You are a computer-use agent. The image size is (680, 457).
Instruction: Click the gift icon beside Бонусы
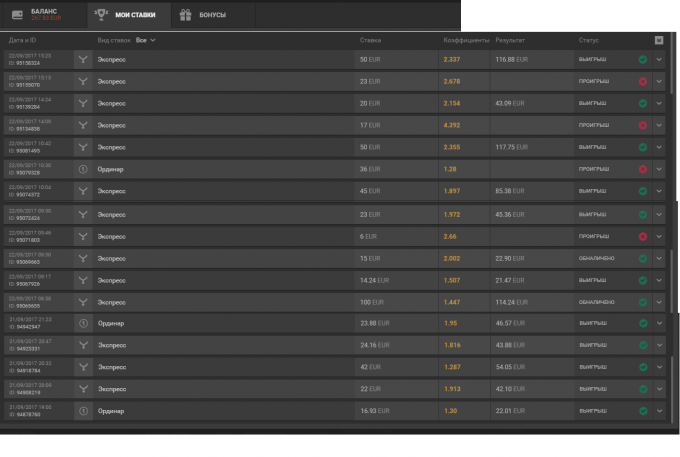[x=186, y=15]
